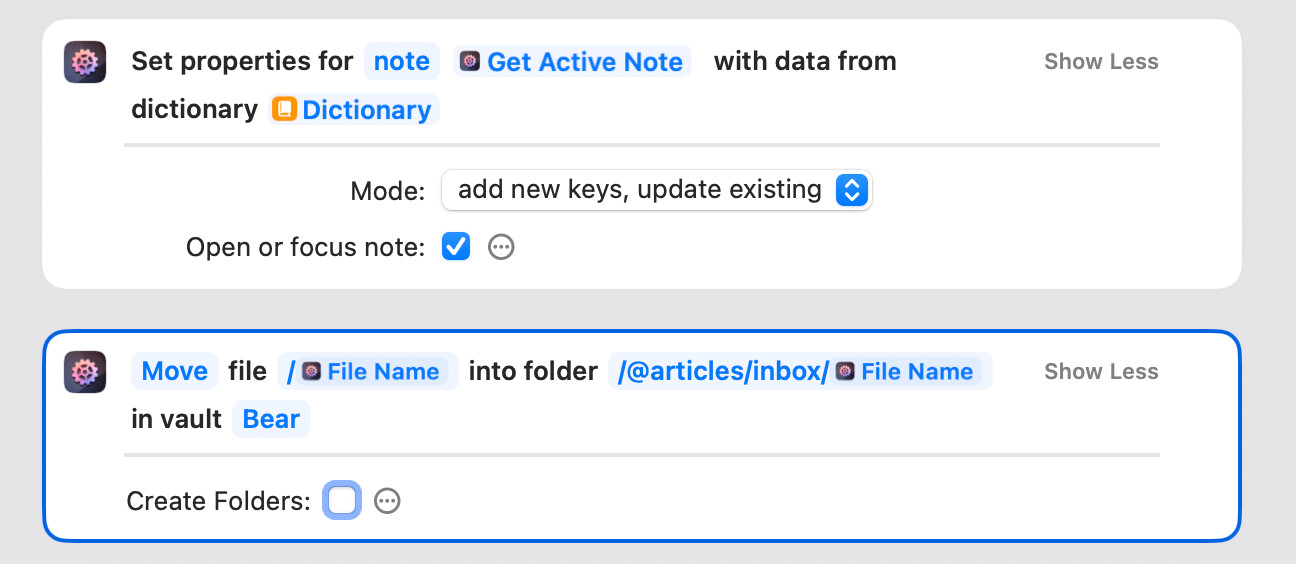Collapse Move file action with Show Less

pyautogui.click(x=1101, y=372)
